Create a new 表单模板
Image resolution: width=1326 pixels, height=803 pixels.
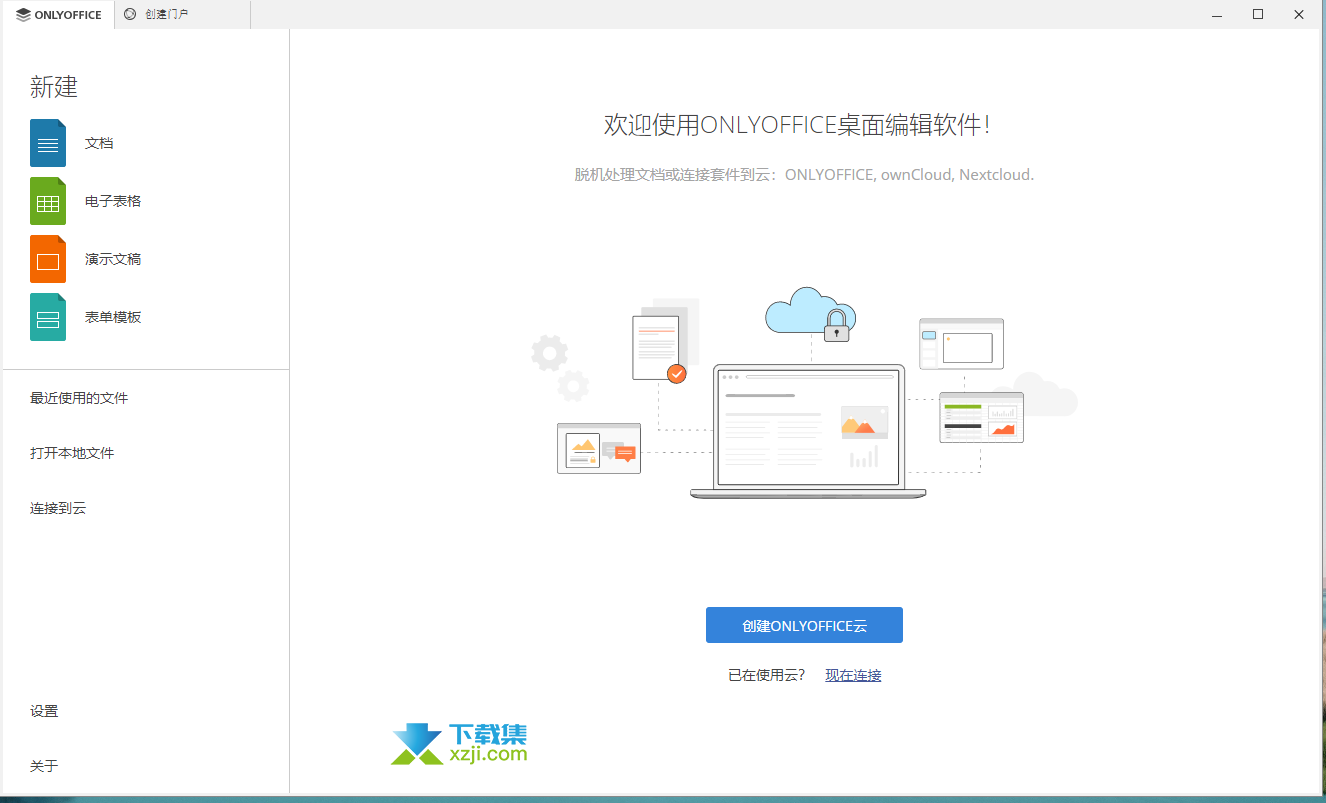click(113, 317)
